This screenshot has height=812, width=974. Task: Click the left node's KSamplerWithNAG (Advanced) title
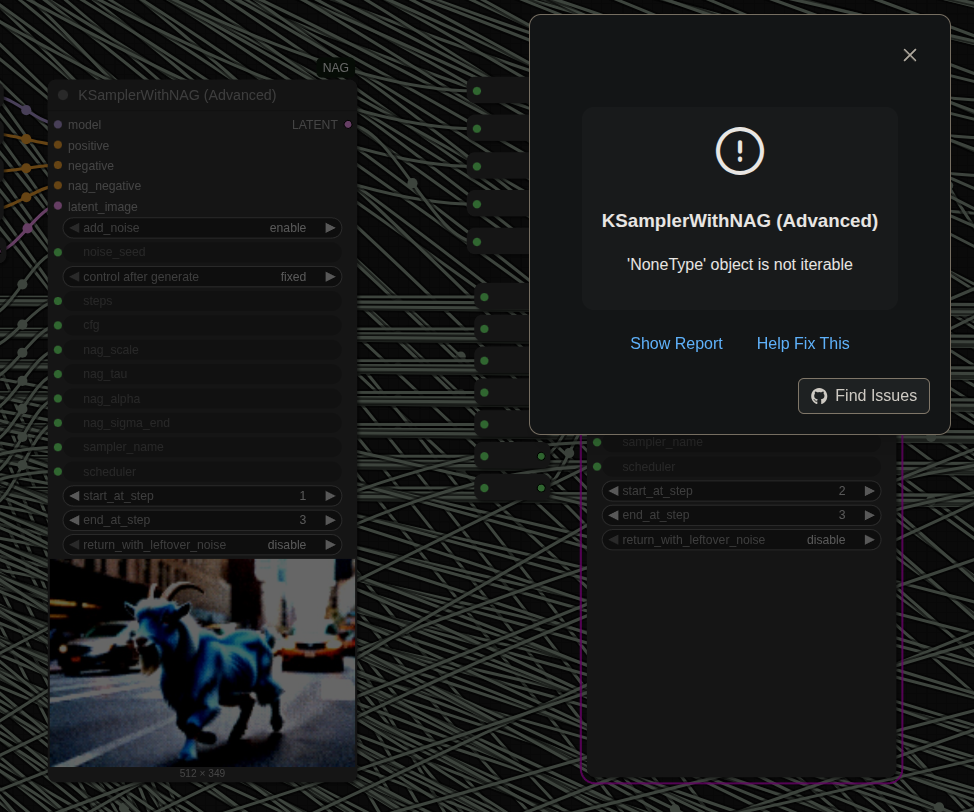click(x=177, y=95)
